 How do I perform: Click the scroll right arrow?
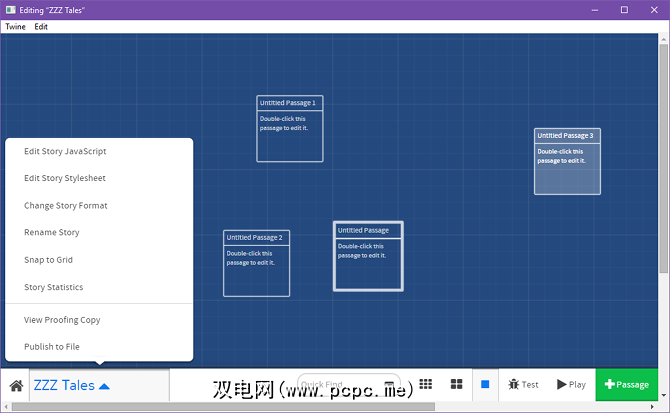pos(652,407)
